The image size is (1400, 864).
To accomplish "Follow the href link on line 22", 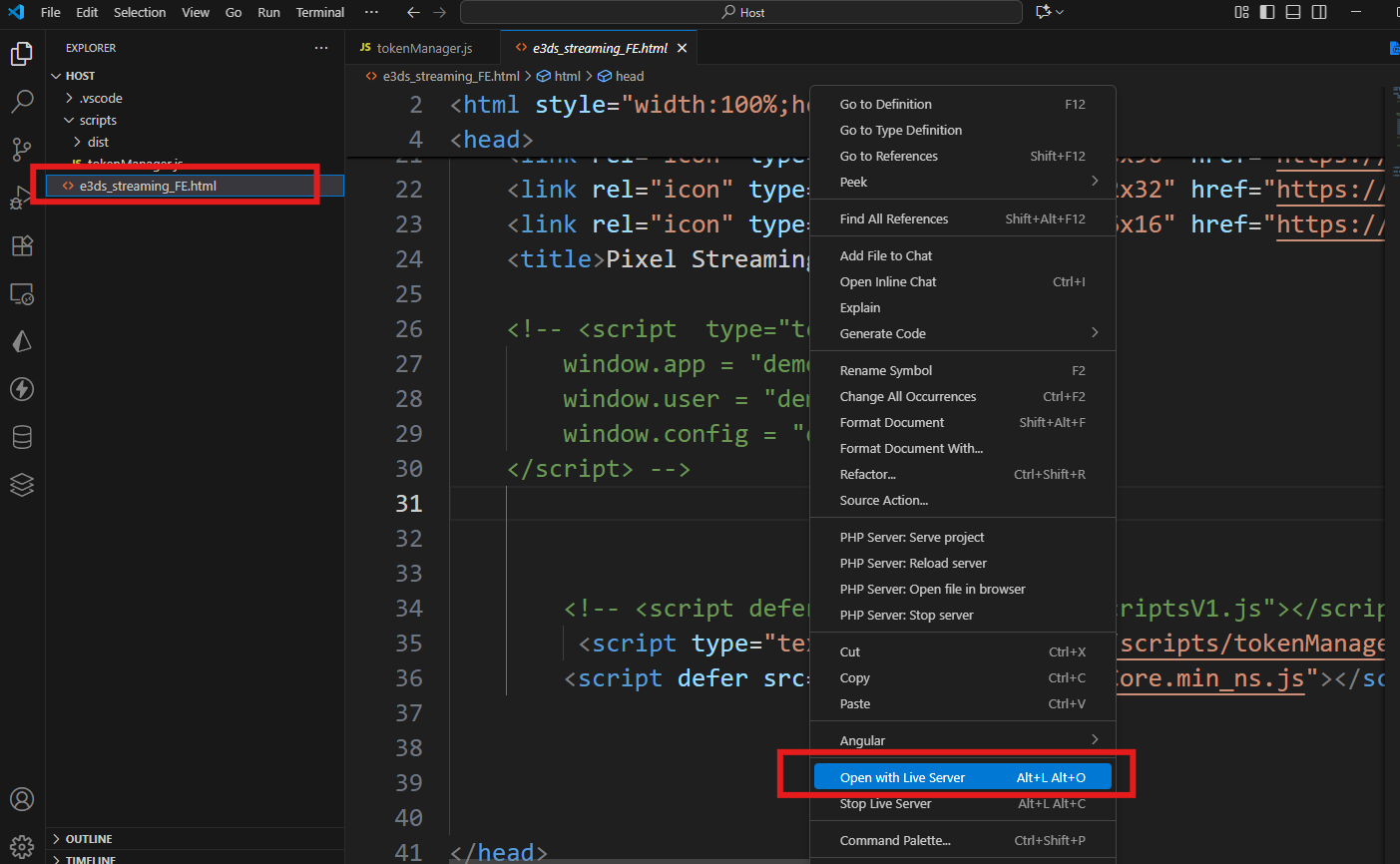I will point(1330,190).
